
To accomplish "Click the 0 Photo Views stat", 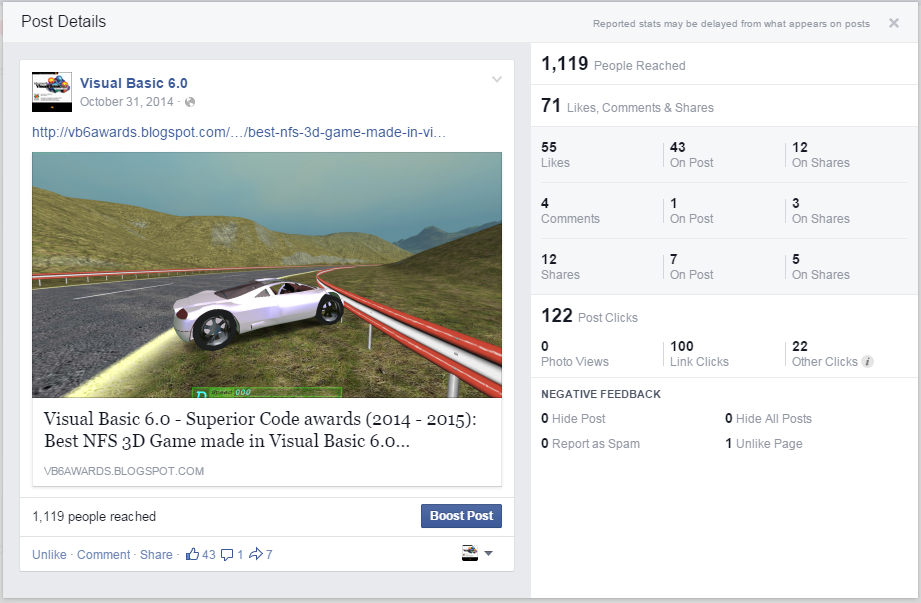I will [x=574, y=353].
